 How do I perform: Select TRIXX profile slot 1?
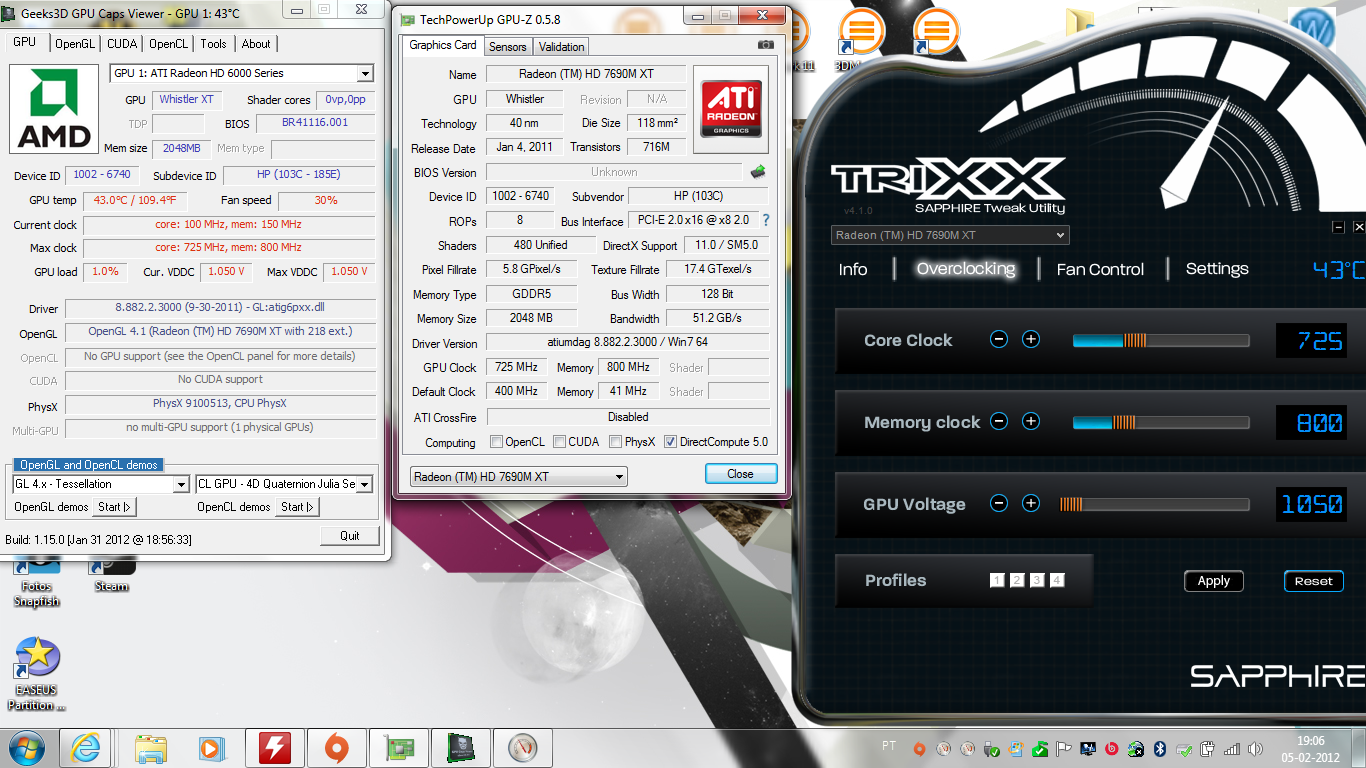(997, 580)
